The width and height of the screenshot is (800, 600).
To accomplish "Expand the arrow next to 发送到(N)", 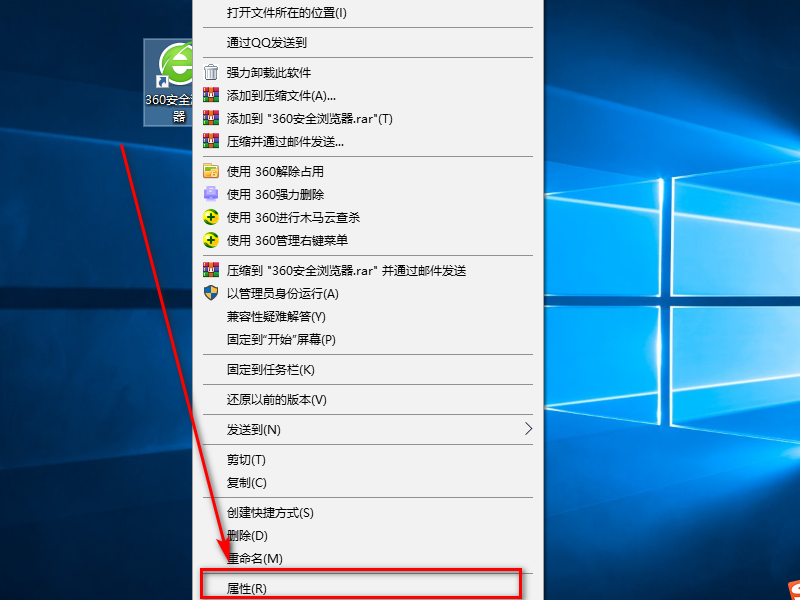I will pyautogui.click(x=529, y=429).
